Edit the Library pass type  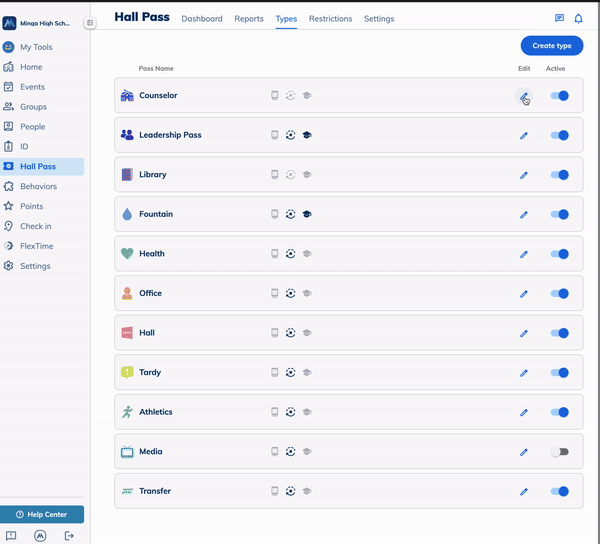523,175
